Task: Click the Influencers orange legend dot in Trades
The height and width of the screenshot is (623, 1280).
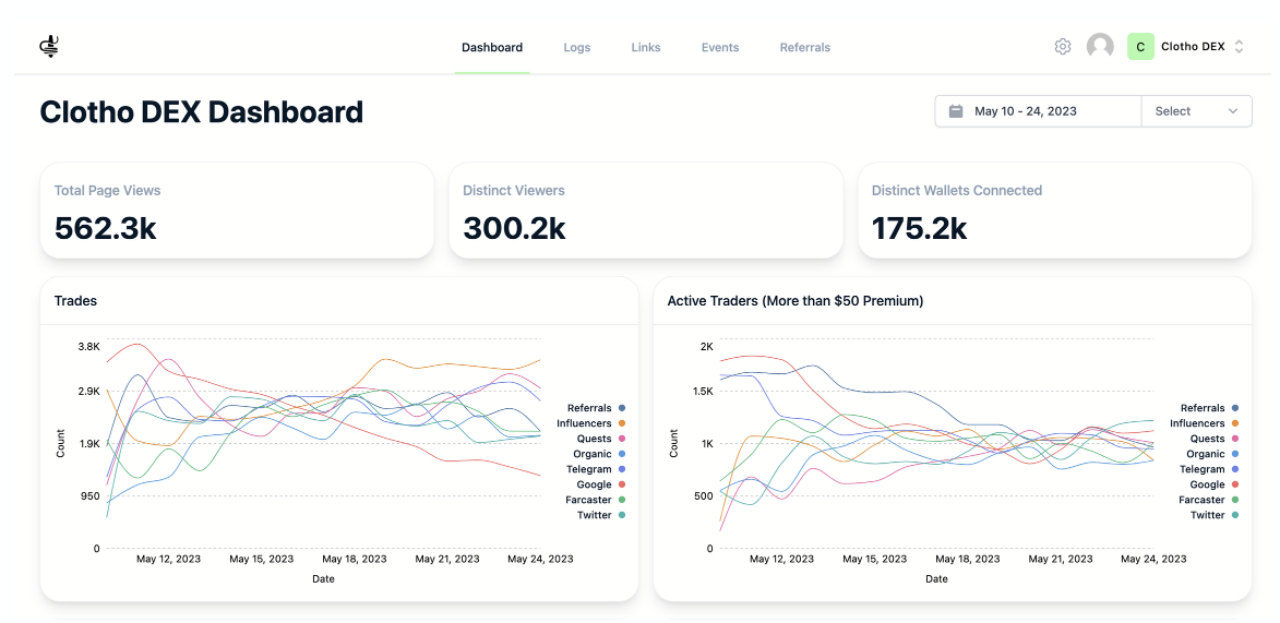Action: pyautogui.click(x=622, y=423)
